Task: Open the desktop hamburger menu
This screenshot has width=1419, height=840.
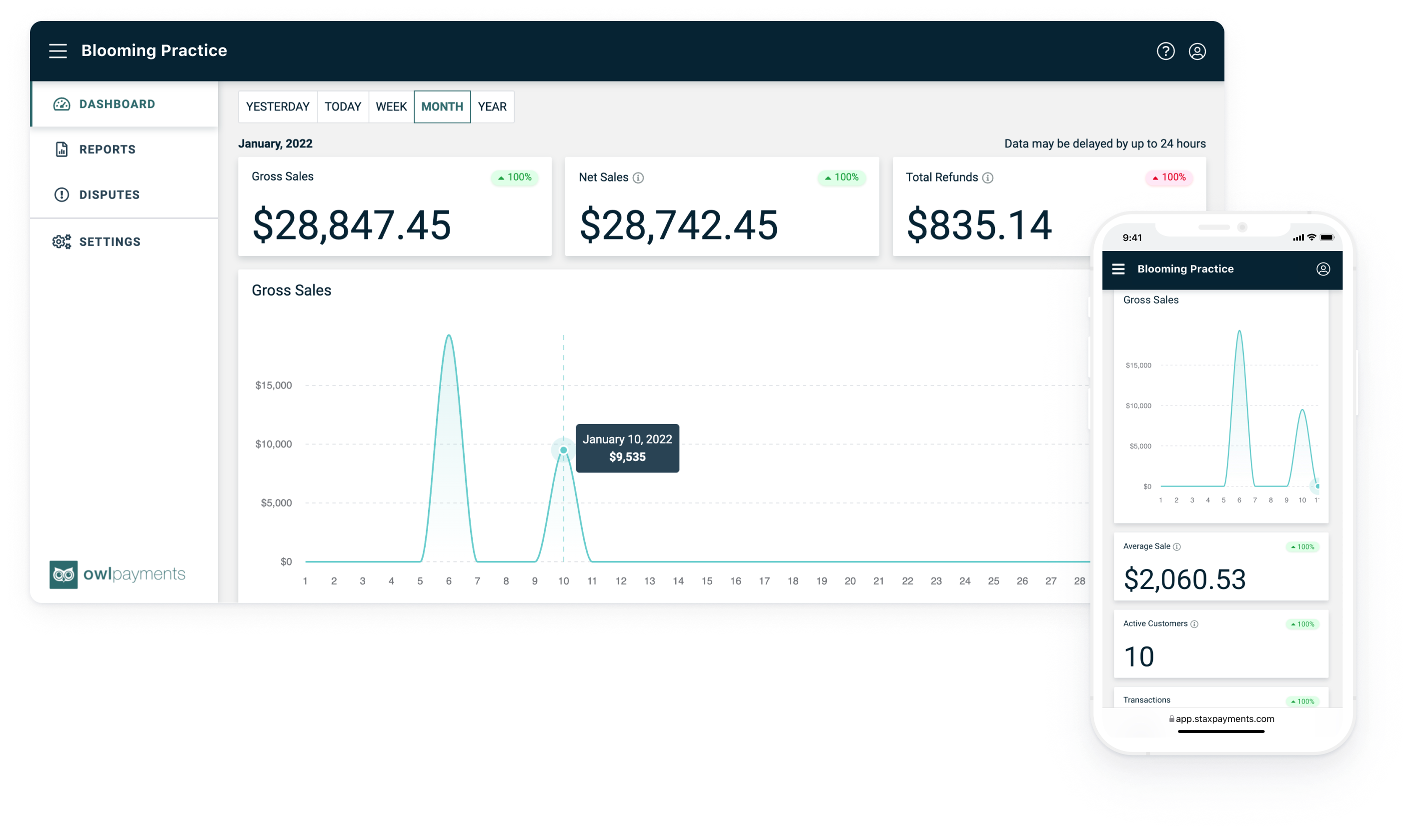Action: (58, 51)
